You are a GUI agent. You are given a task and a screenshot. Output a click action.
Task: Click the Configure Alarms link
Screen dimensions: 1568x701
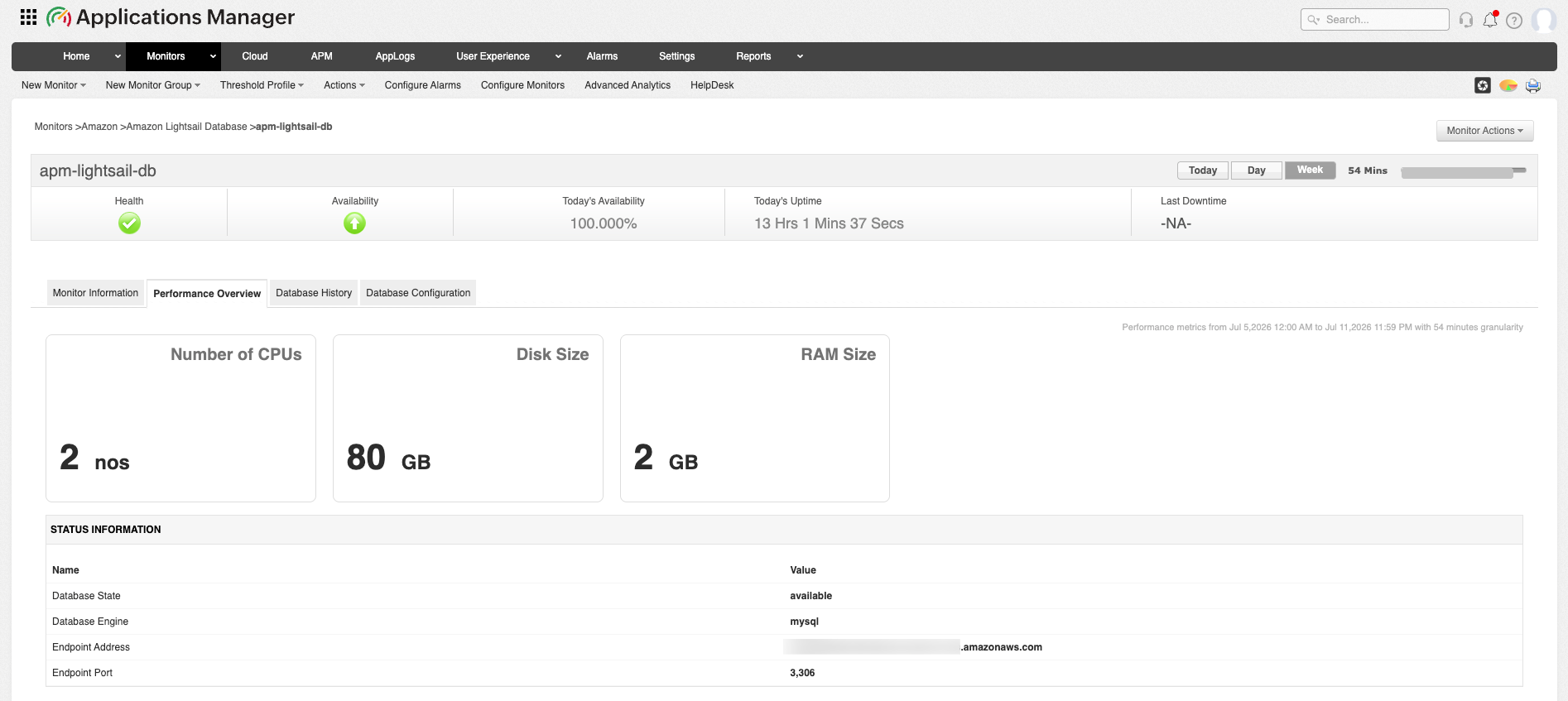point(422,85)
